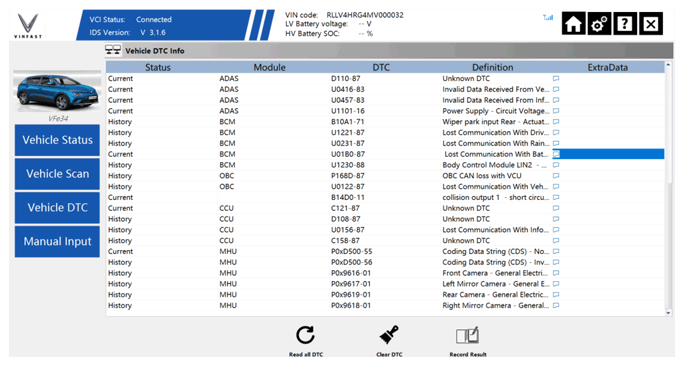This screenshot has height=366, width=684.
Task: Open extra data icon for P0xD500-56
Action: tap(556, 262)
